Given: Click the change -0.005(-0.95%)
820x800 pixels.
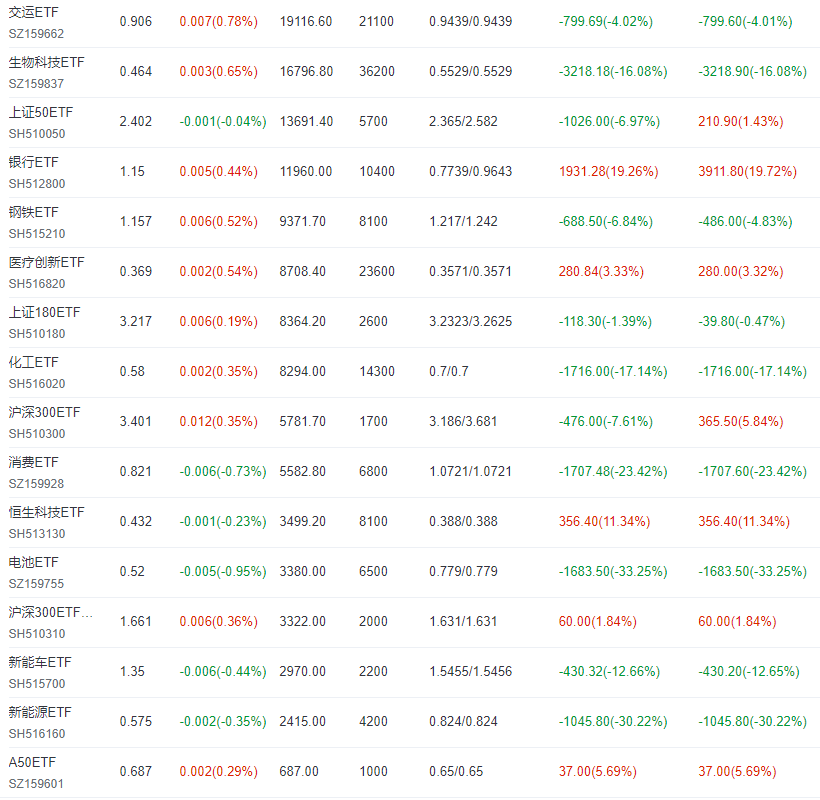Looking at the screenshot, I should pos(223,572).
